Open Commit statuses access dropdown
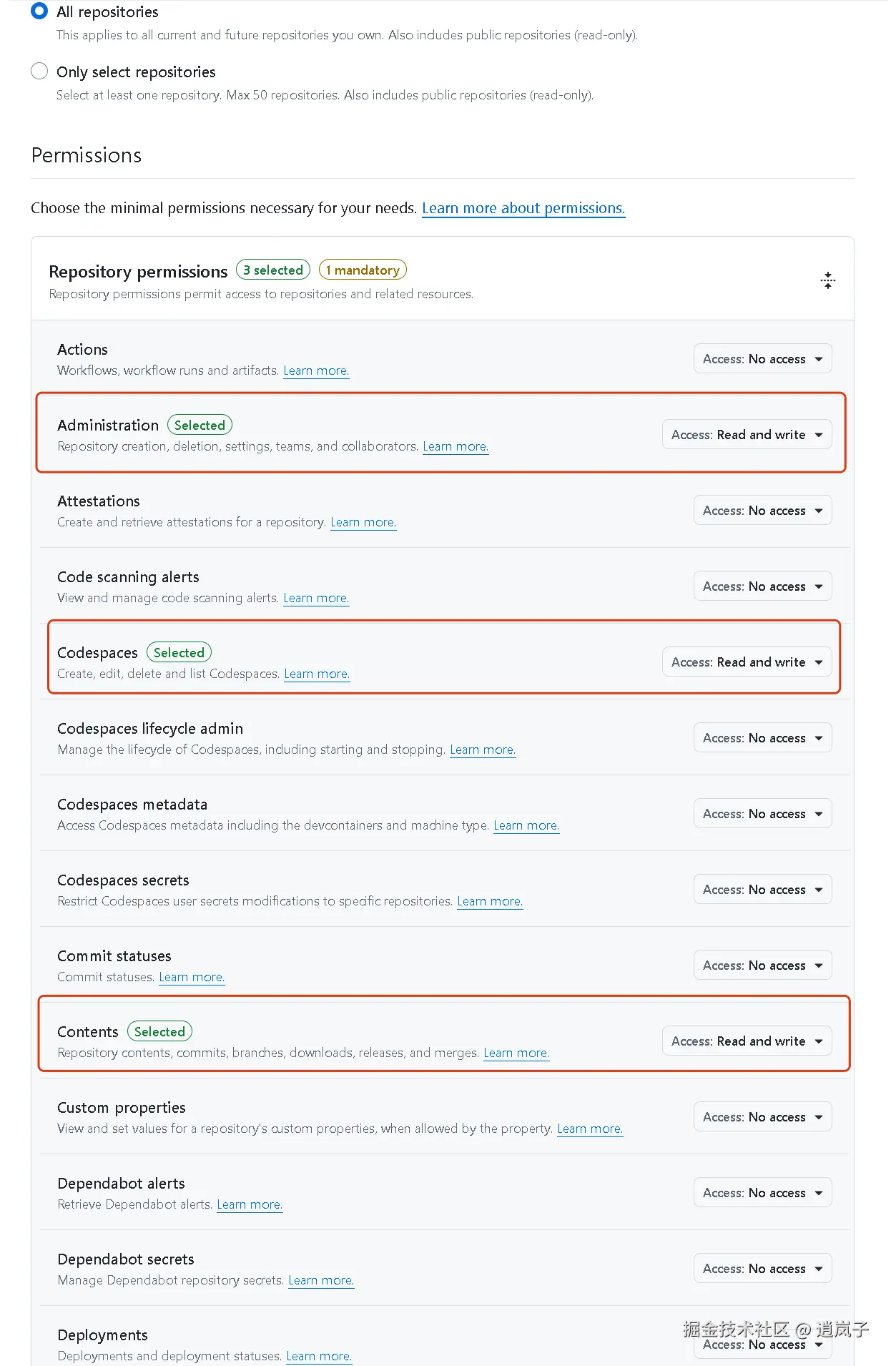The height and width of the screenshot is (1366, 896). [x=762, y=965]
